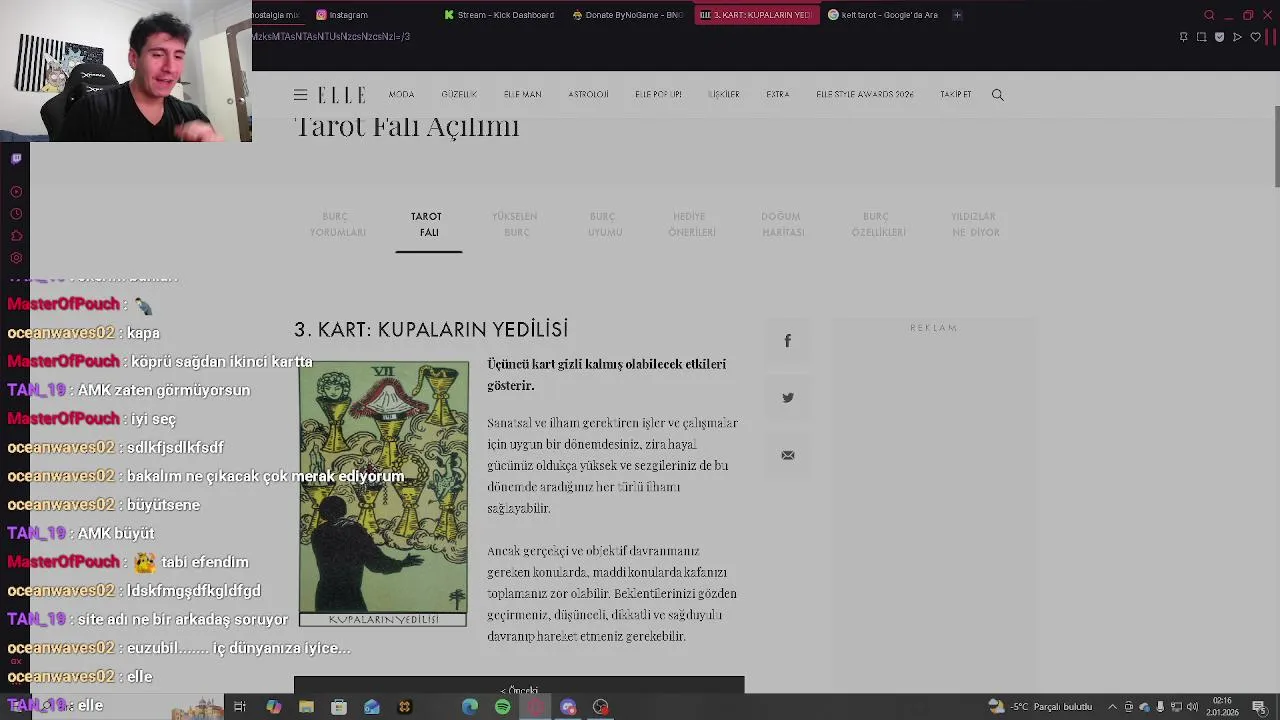
Task: Click the ad-blocker shield icon in address bar
Action: (x=1219, y=37)
